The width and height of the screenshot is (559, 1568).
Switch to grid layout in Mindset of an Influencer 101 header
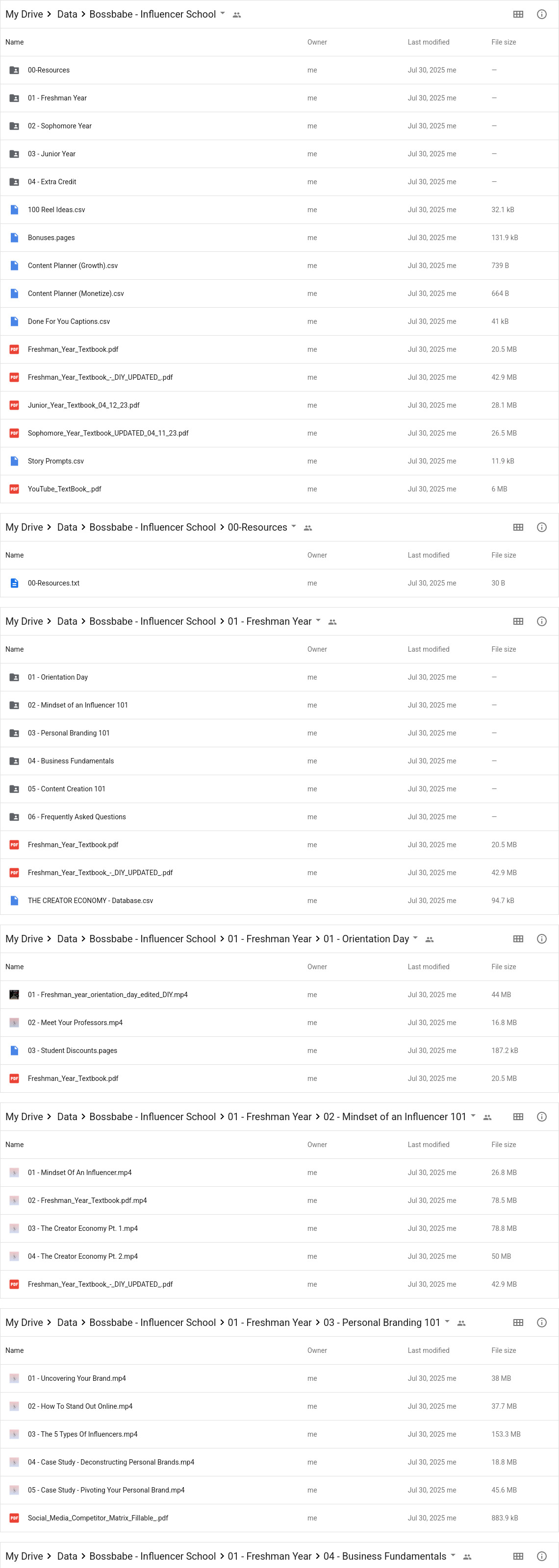[518, 1117]
